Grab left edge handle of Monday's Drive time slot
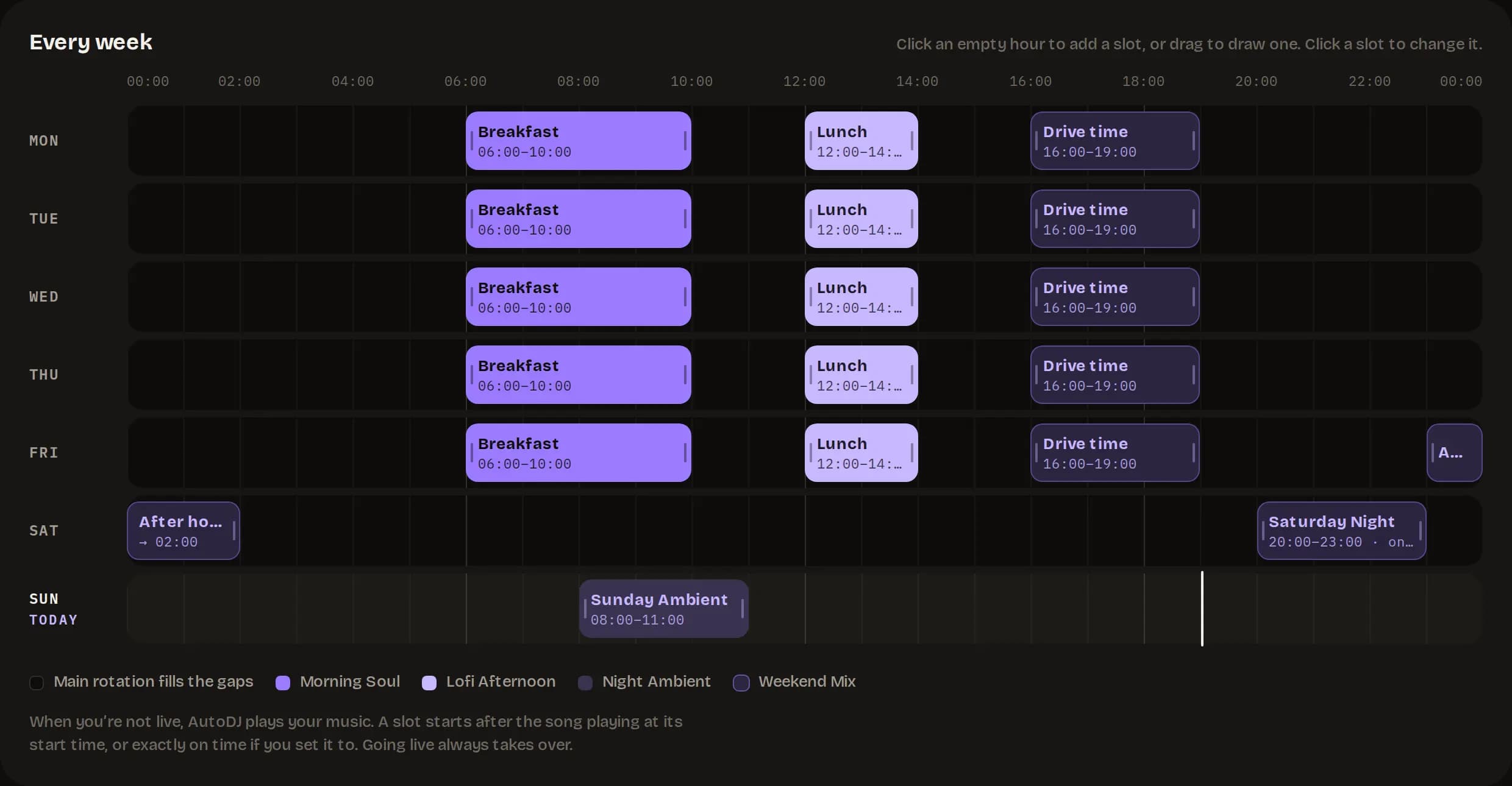The width and height of the screenshot is (1512, 786). 1036,141
